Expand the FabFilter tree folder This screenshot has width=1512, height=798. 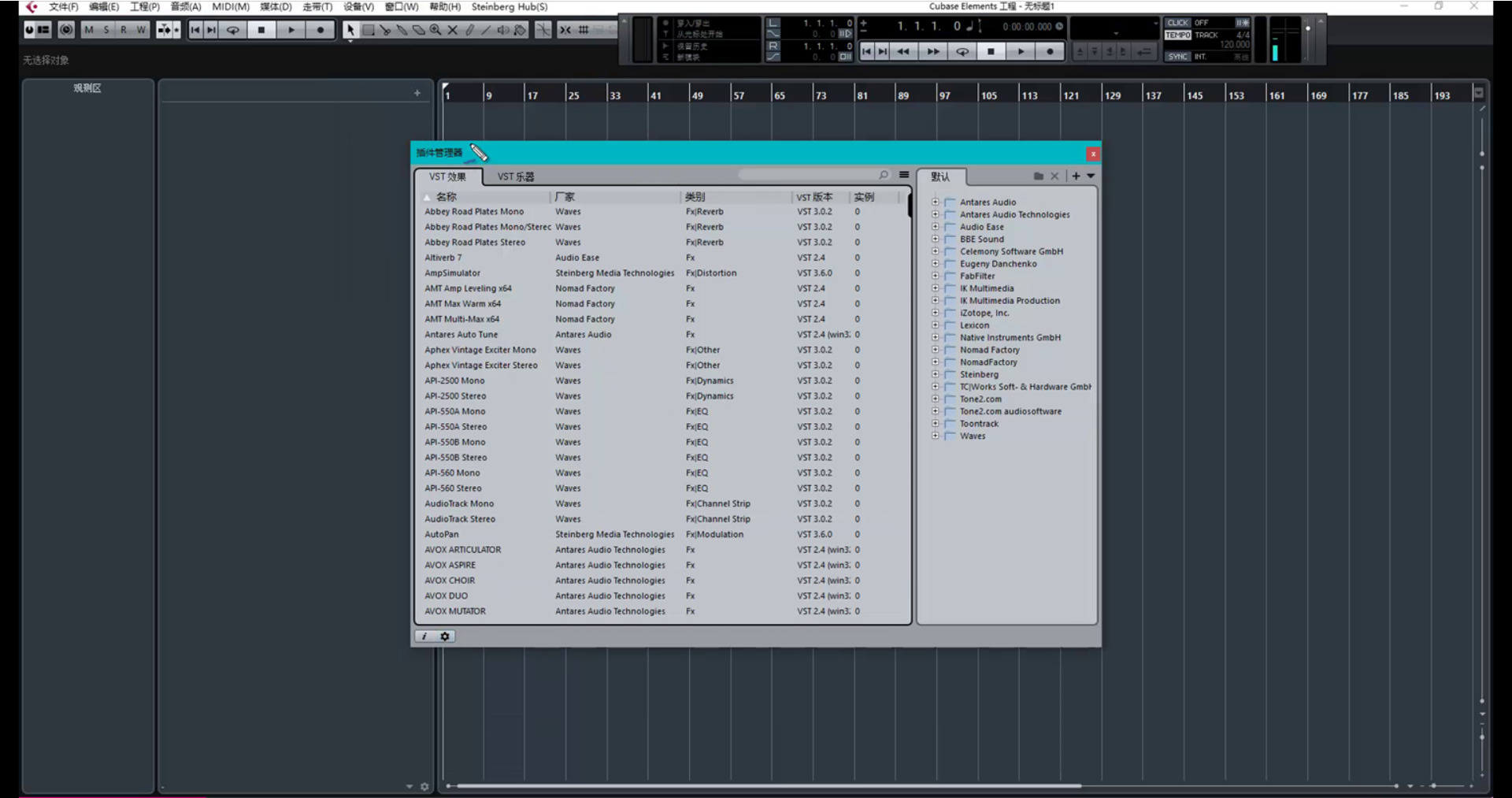click(936, 276)
